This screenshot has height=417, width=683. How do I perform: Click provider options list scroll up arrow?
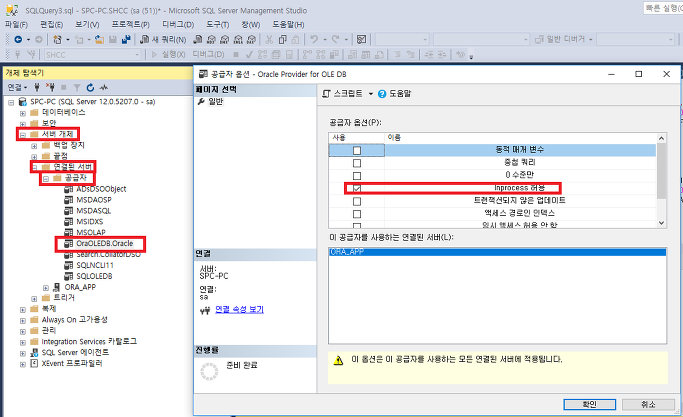point(661,139)
